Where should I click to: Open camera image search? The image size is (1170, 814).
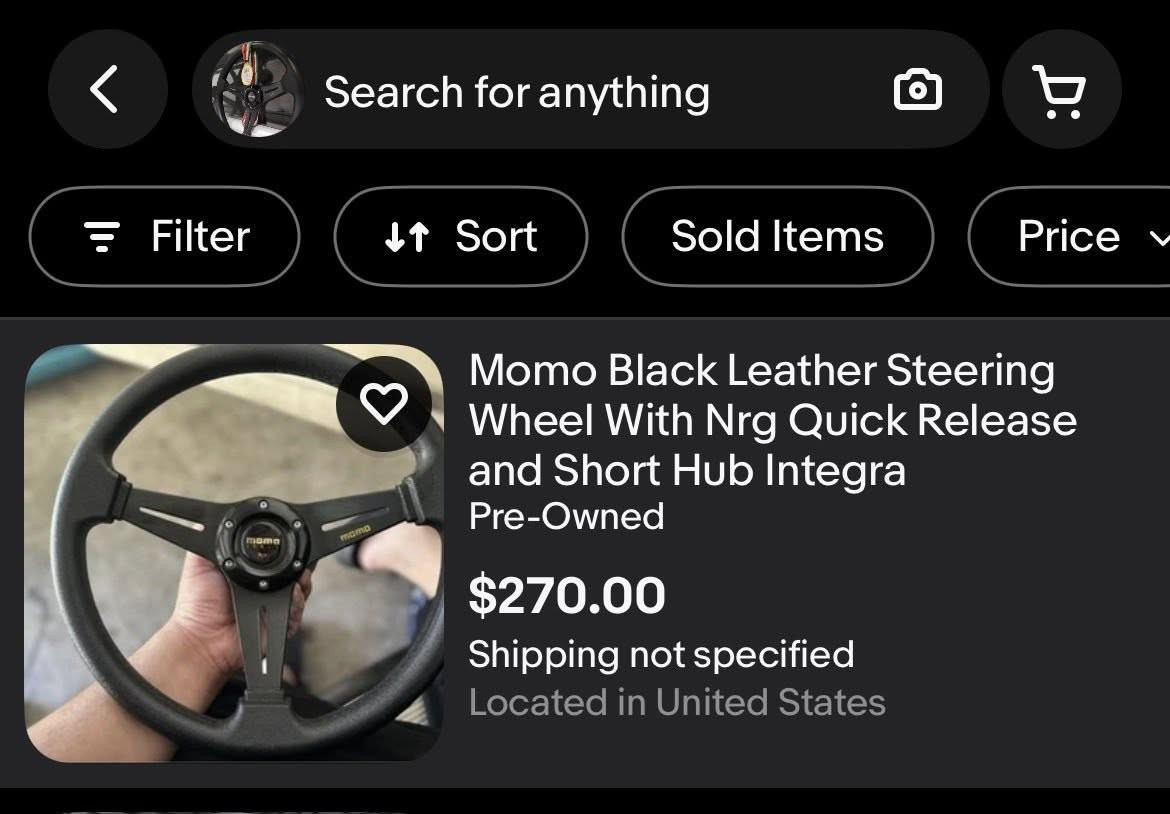(917, 91)
